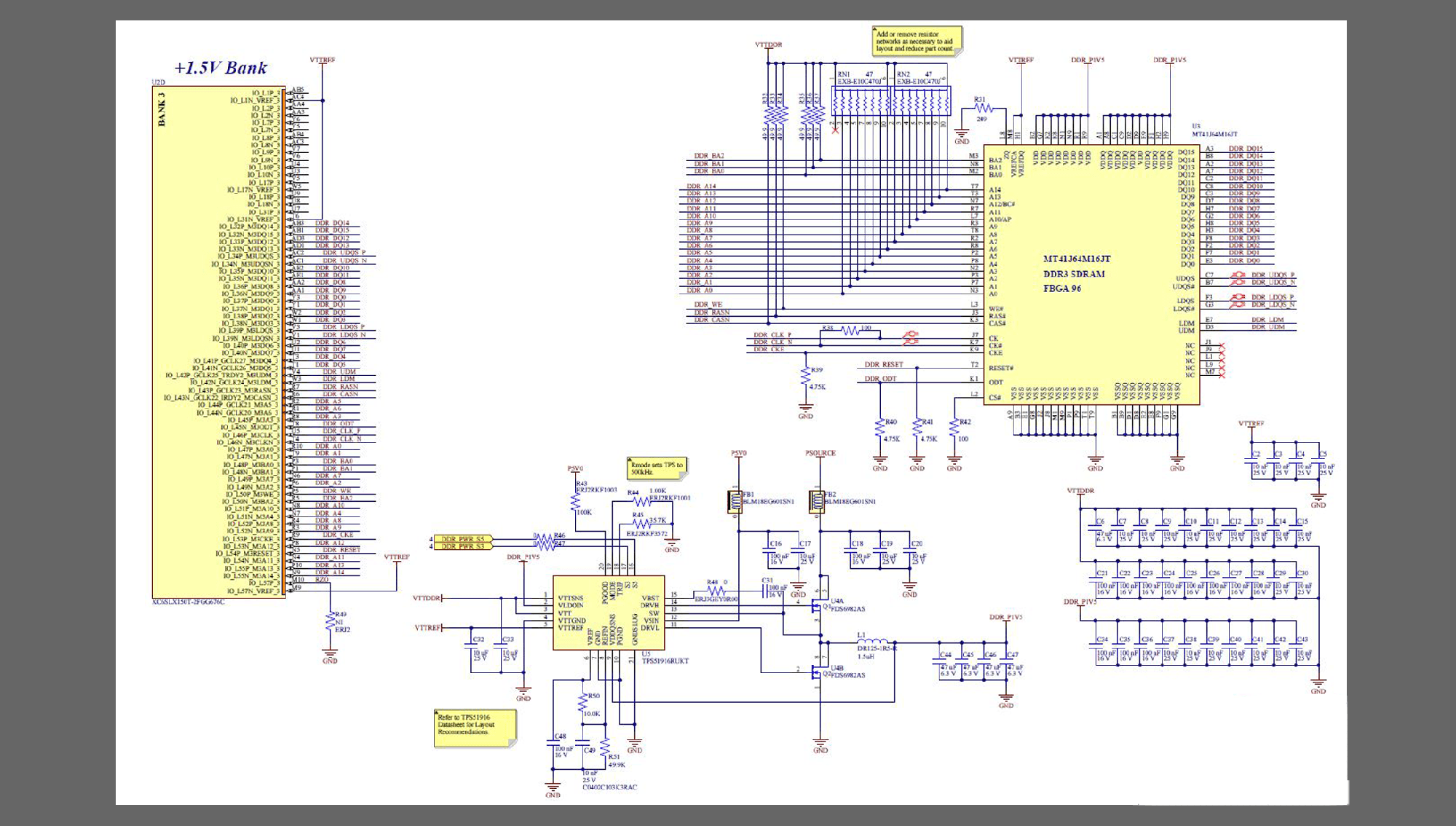This screenshot has width=1456, height=826.
Task: Select the DDR_UDQS_P label at the DRAM
Action: point(1273,275)
